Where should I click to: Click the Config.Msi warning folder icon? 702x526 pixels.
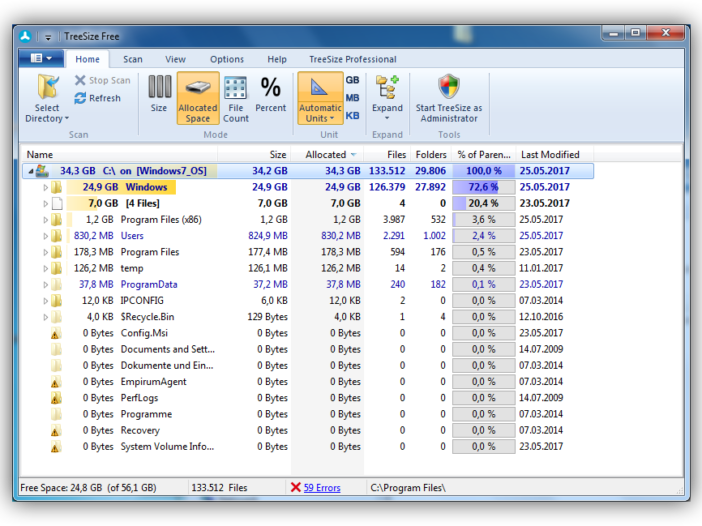56,333
